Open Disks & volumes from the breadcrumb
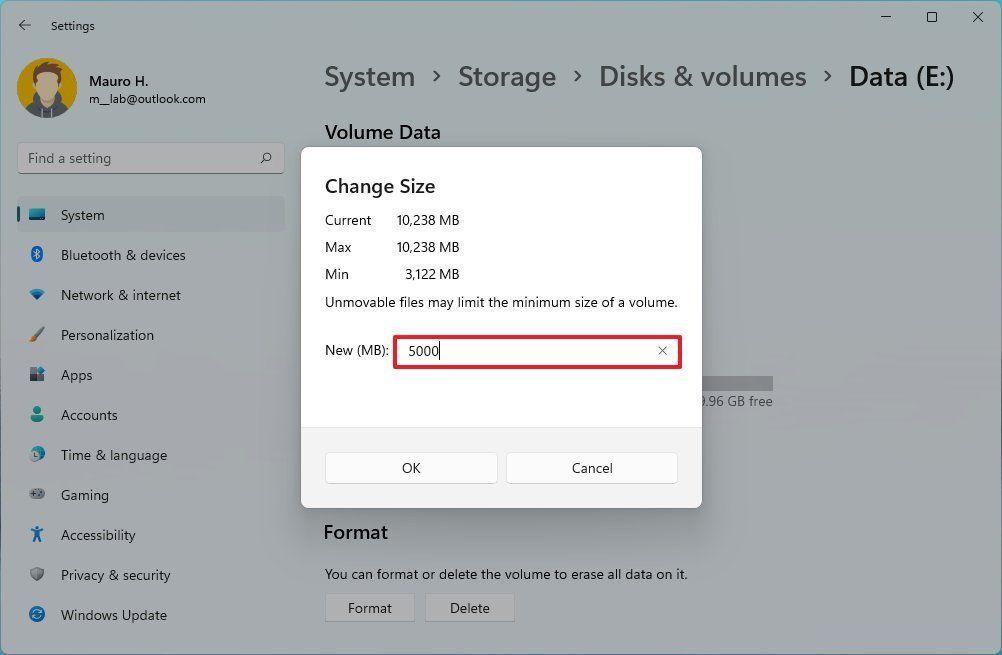This screenshot has width=1002, height=655. pyautogui.click(x=702, y=76)
